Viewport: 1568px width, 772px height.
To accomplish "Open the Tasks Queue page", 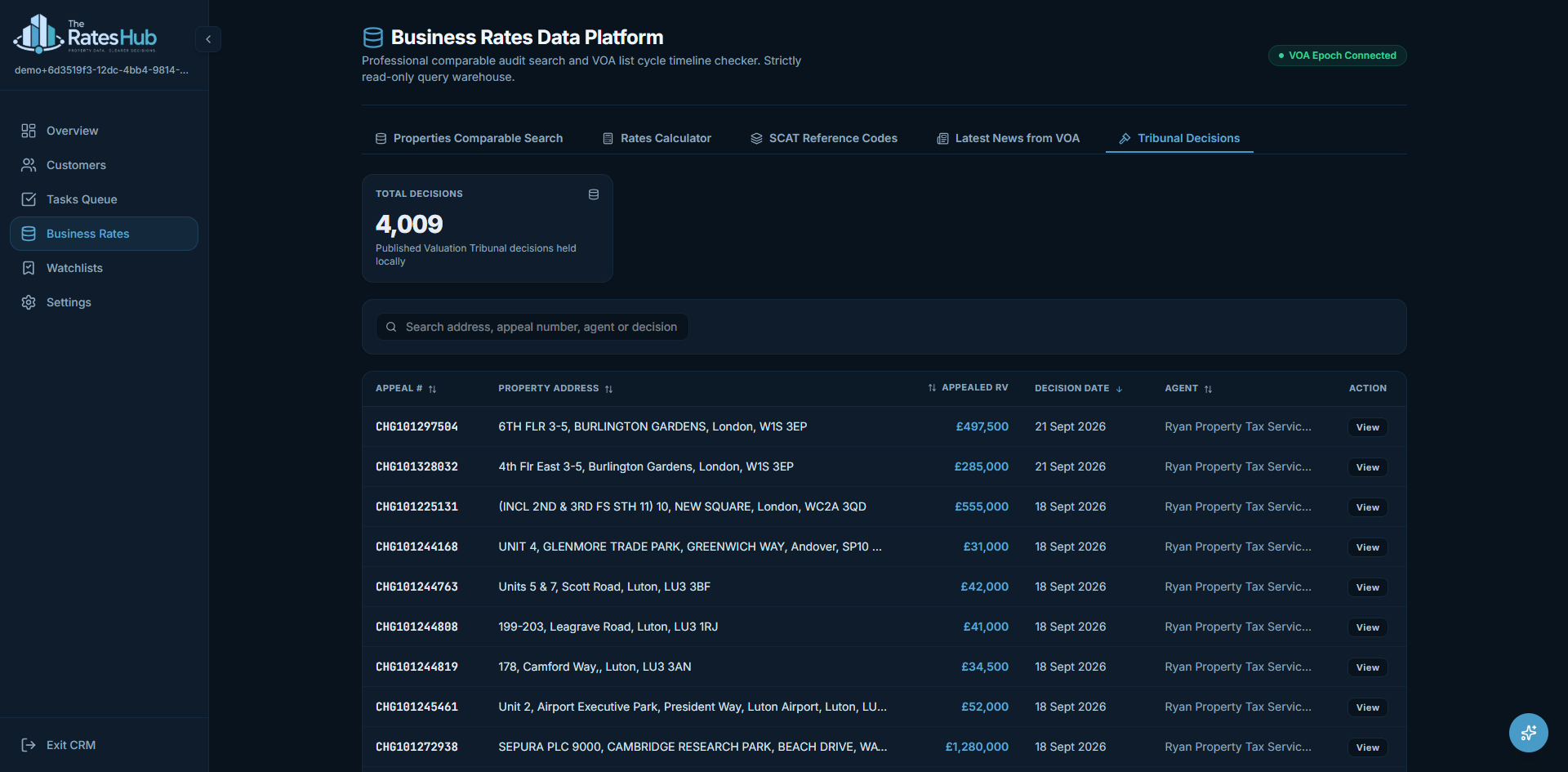I will coord(104,199).
